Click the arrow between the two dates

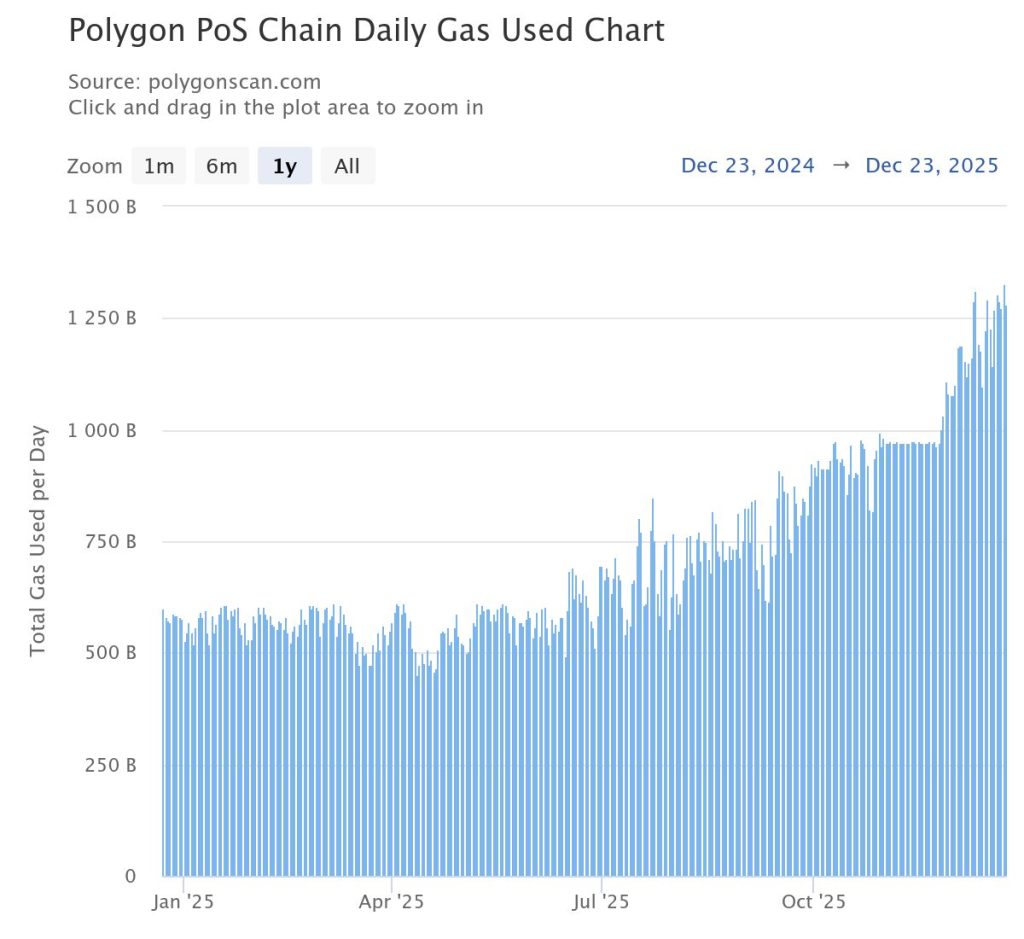click(x=841, y=166)
